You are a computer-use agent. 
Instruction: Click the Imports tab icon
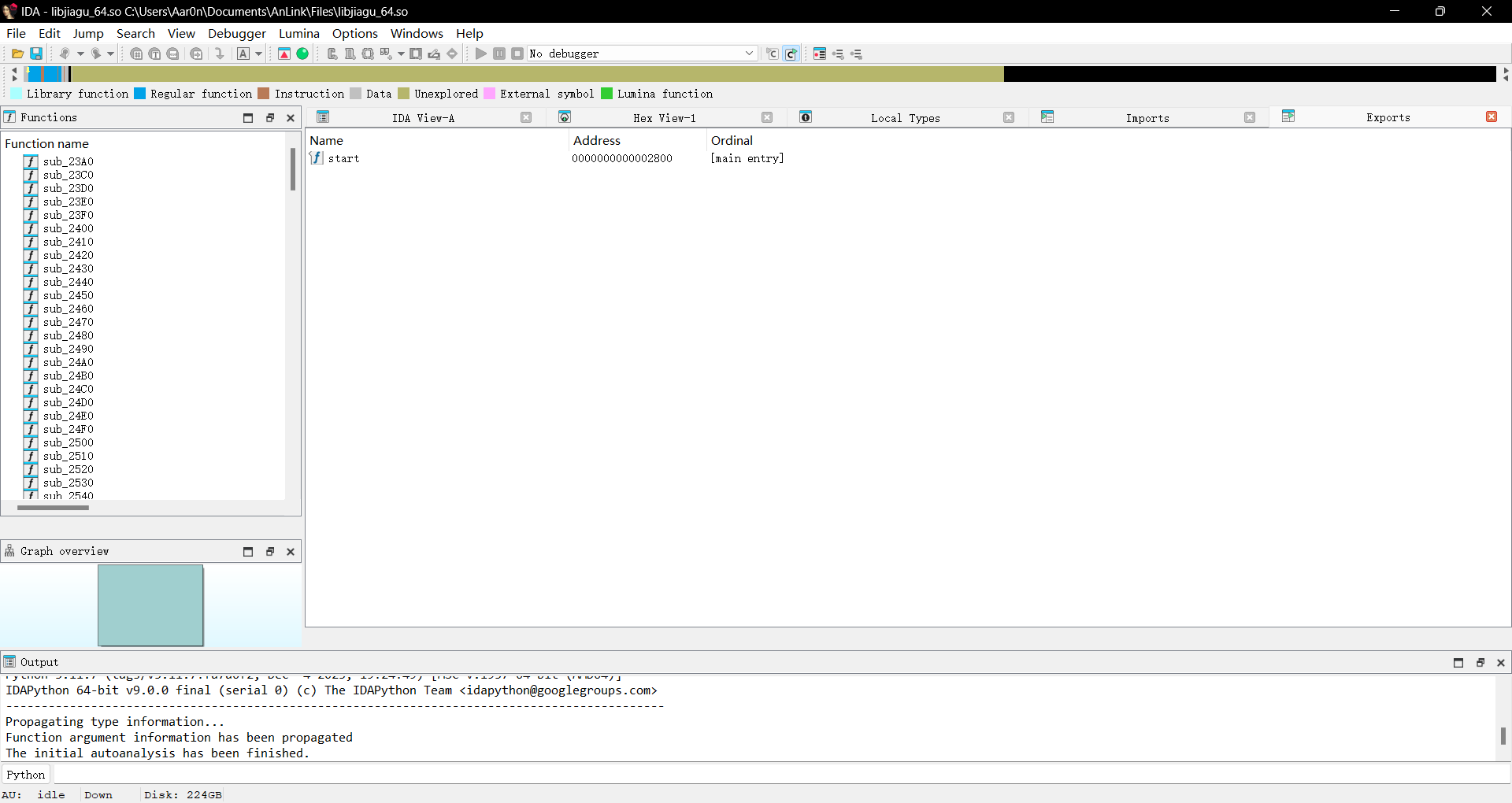pyautogui.click(x=1047, y=117)
